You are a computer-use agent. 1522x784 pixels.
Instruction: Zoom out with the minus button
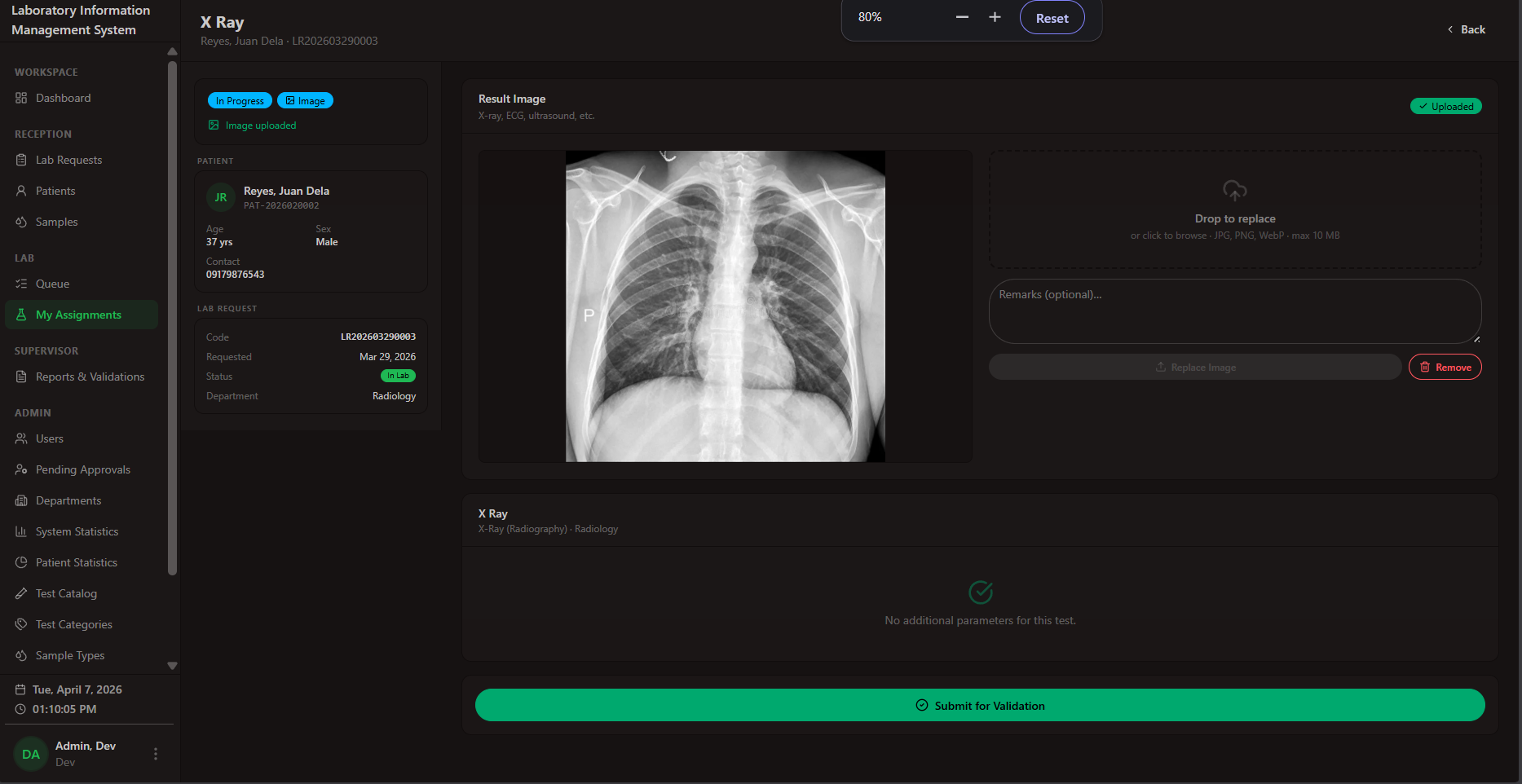[x=962, y=17]
